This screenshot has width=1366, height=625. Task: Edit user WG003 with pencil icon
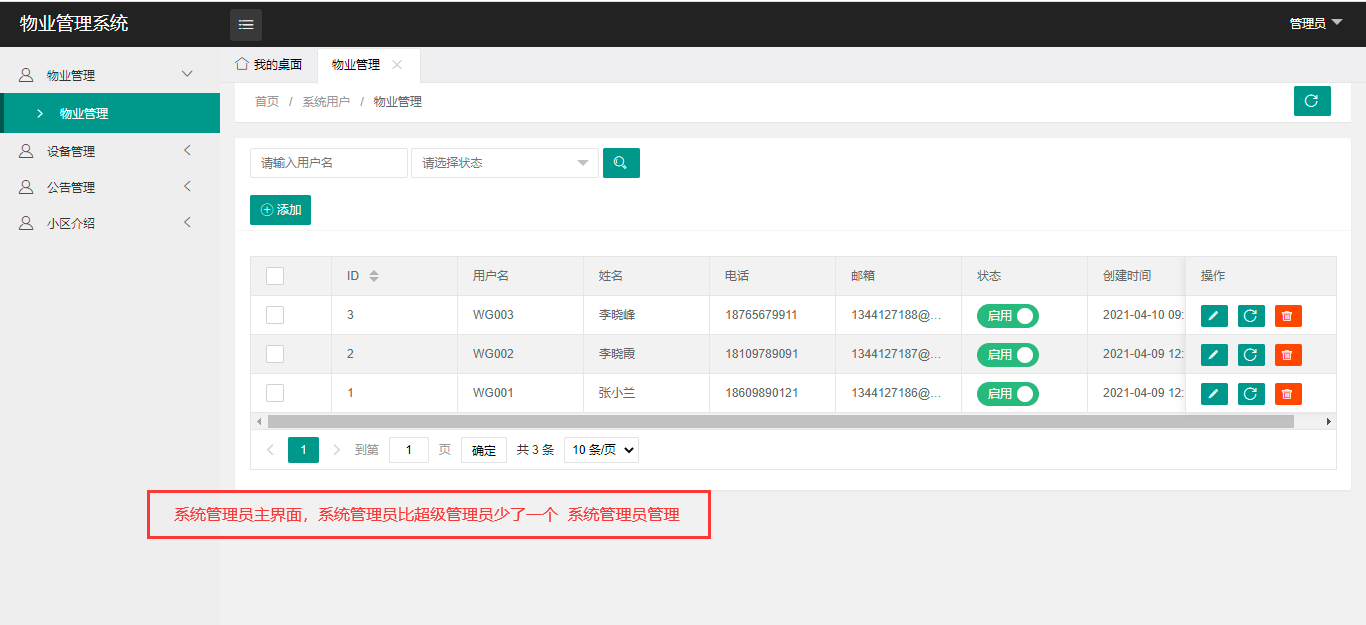point(1214,316)
